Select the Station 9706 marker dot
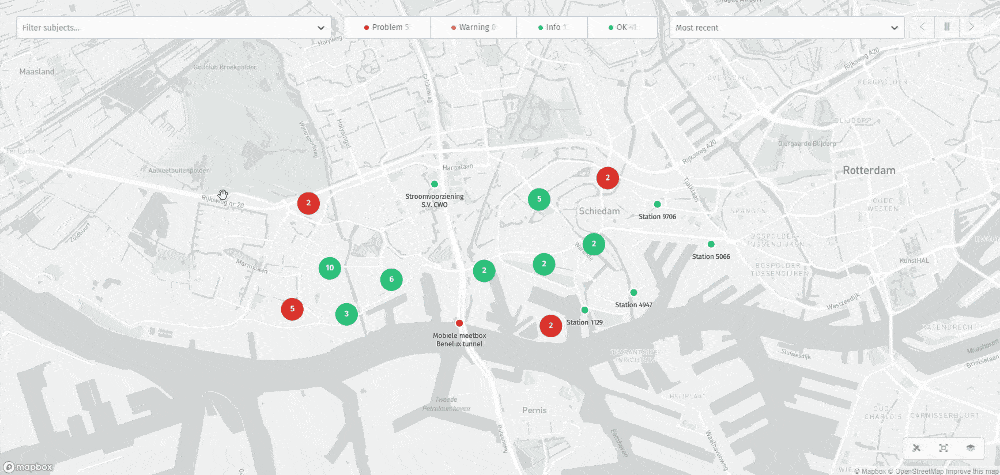The width and height of the screenshot is (1000, 475). [657, 204]
